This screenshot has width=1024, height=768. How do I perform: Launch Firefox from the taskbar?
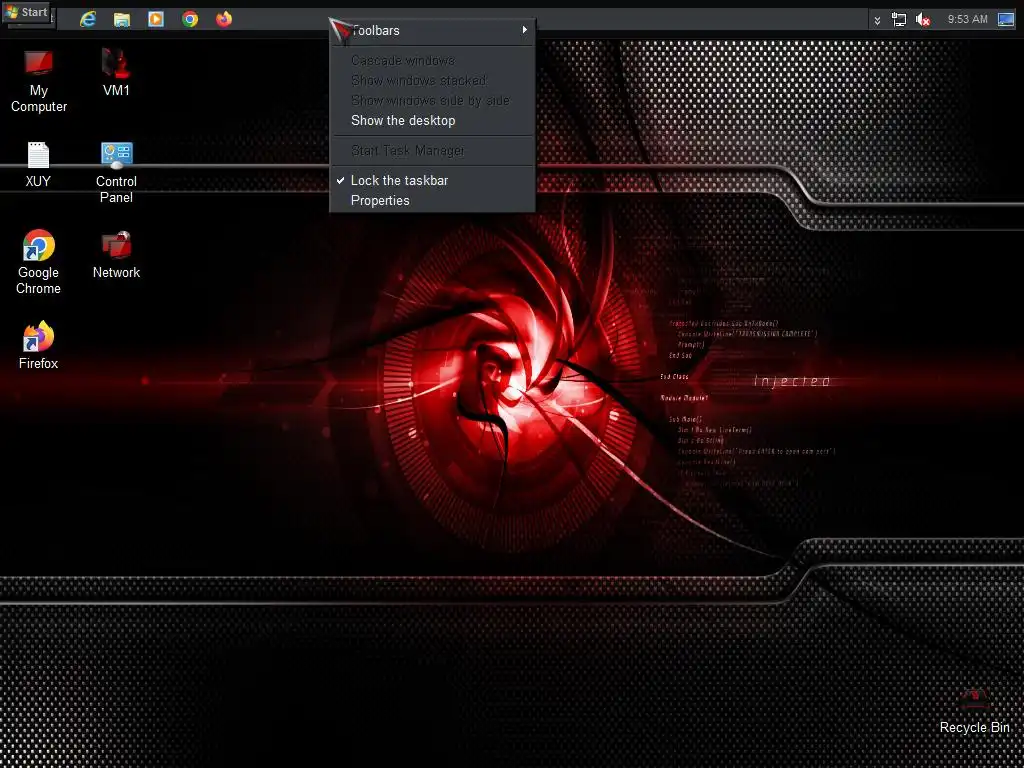pyautogui.click(x=224, y=20)
